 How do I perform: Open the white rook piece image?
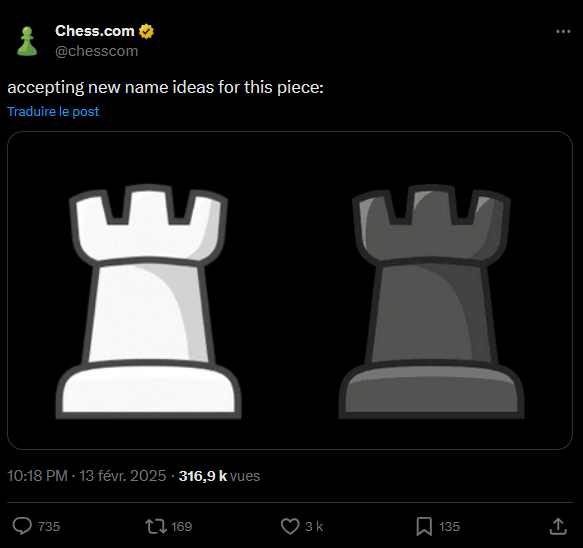(148, 302)
